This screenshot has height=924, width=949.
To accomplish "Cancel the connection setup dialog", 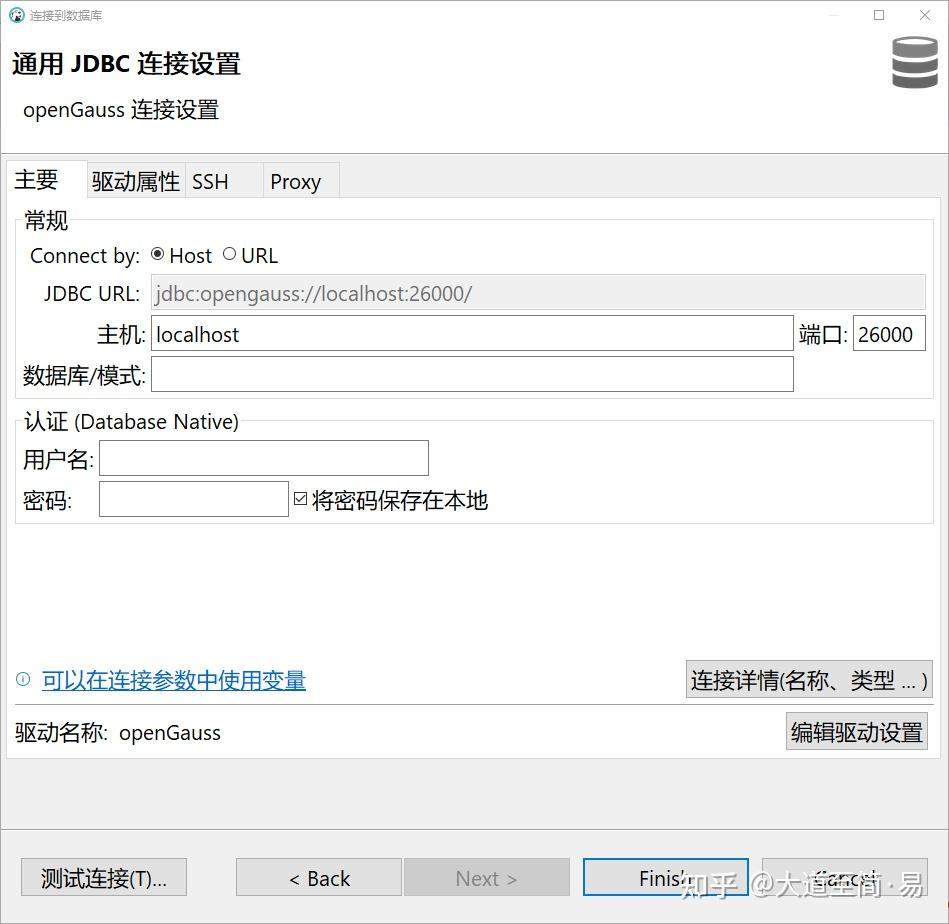I will point(845,877).
